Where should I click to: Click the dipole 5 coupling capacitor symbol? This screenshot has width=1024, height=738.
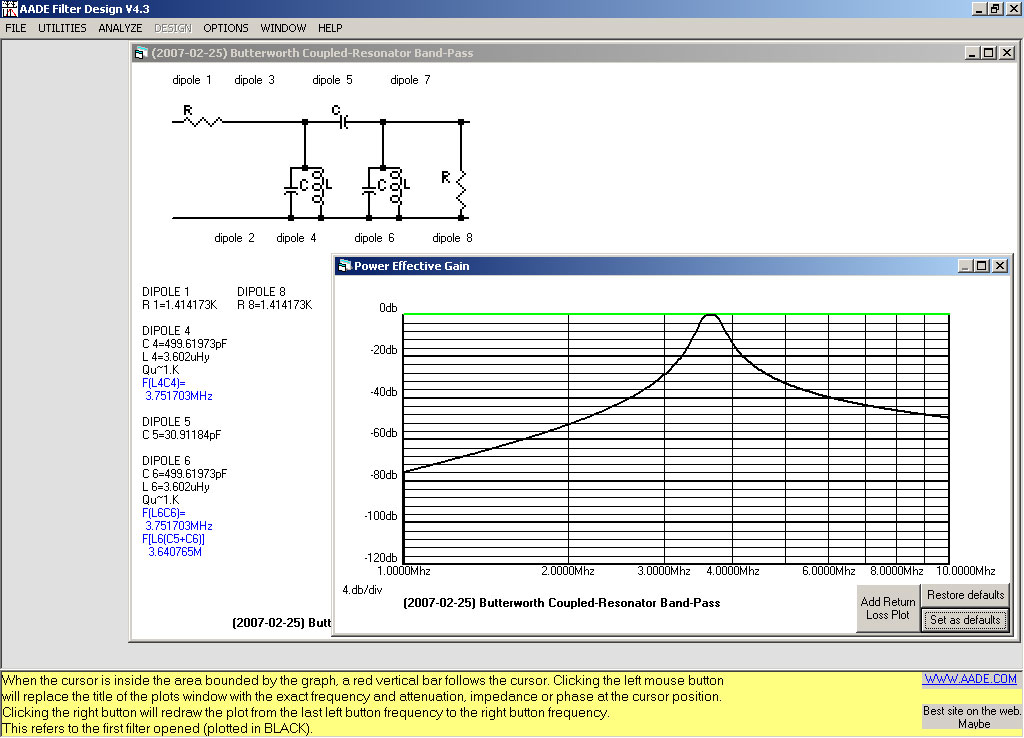[x=341, y=122]
